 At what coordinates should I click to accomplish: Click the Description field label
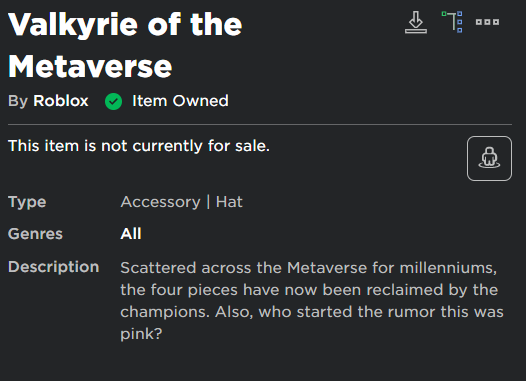tap(54, 267)
